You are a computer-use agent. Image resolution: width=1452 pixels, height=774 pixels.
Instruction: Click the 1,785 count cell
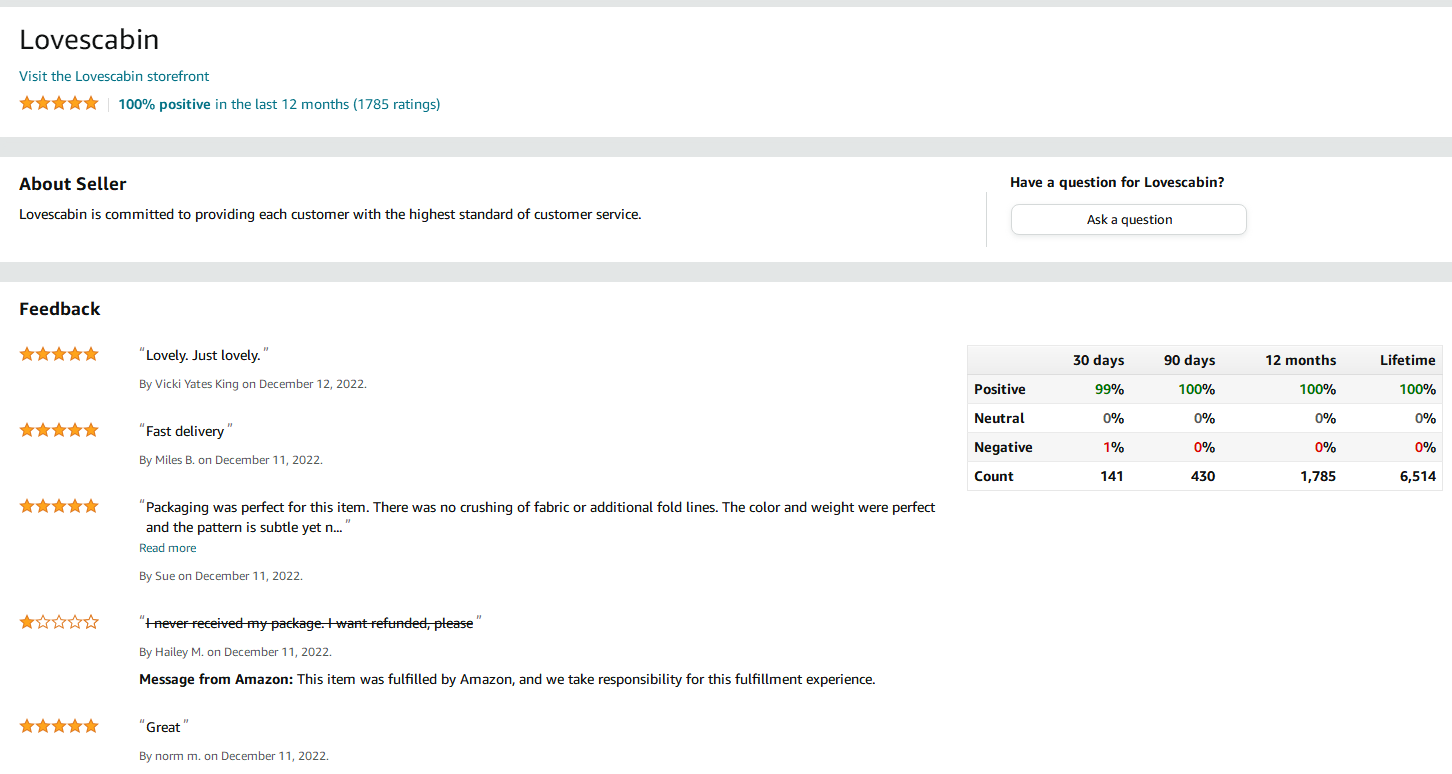pos(1318,476)
